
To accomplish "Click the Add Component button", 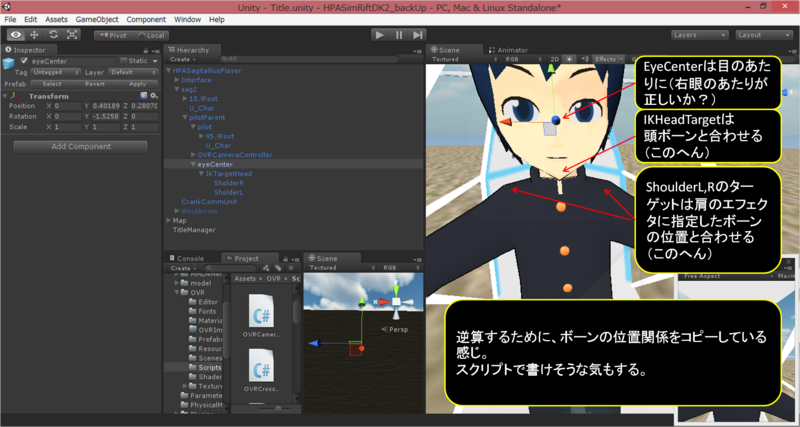I will [81, 146].
